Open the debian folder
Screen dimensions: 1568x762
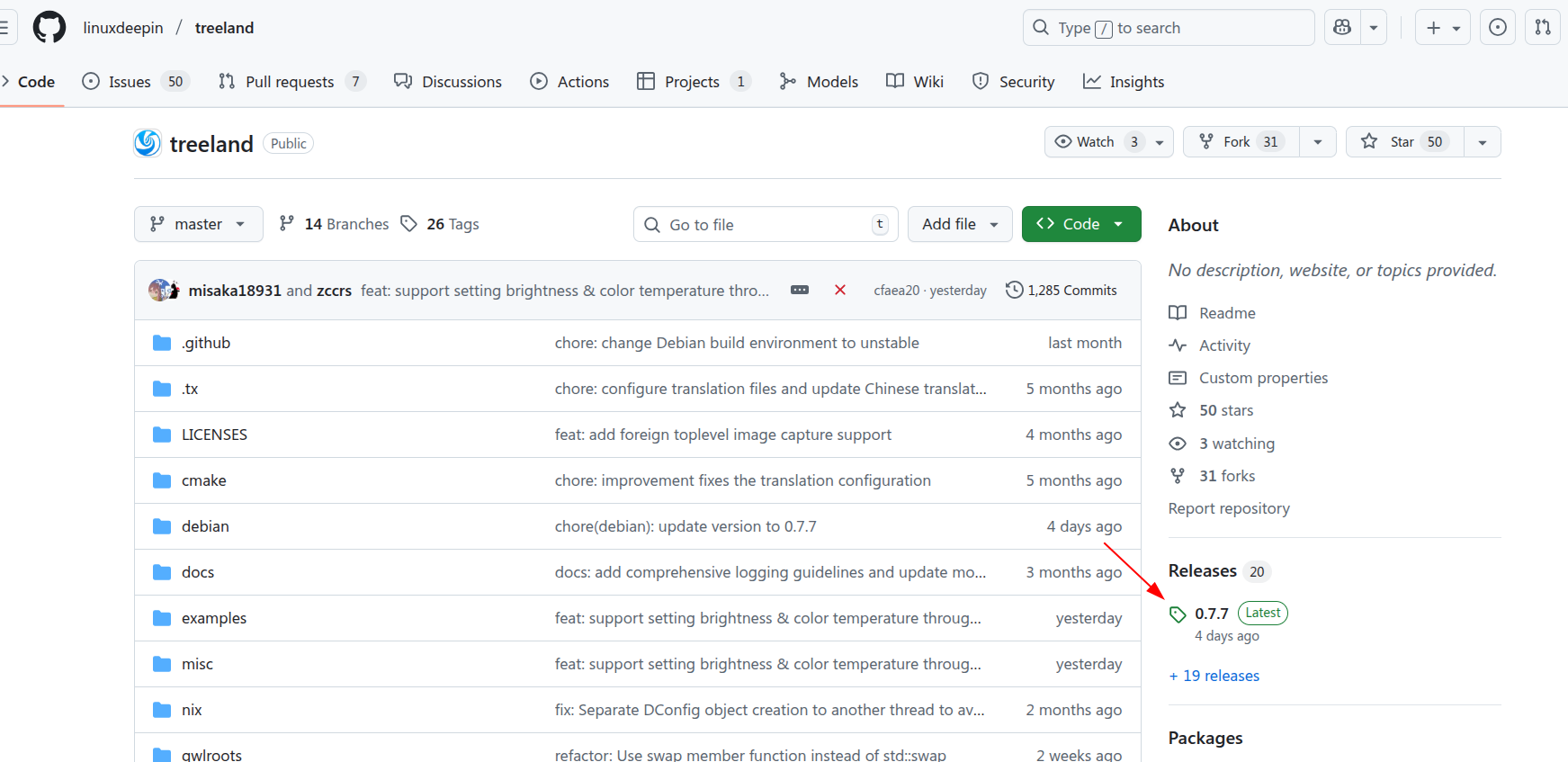coord(205,526)
